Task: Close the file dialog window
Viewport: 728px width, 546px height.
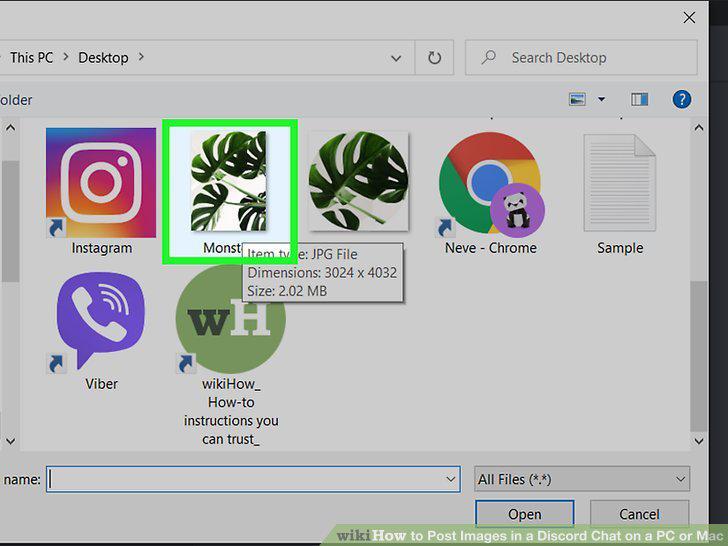Action: coord(689,18)
